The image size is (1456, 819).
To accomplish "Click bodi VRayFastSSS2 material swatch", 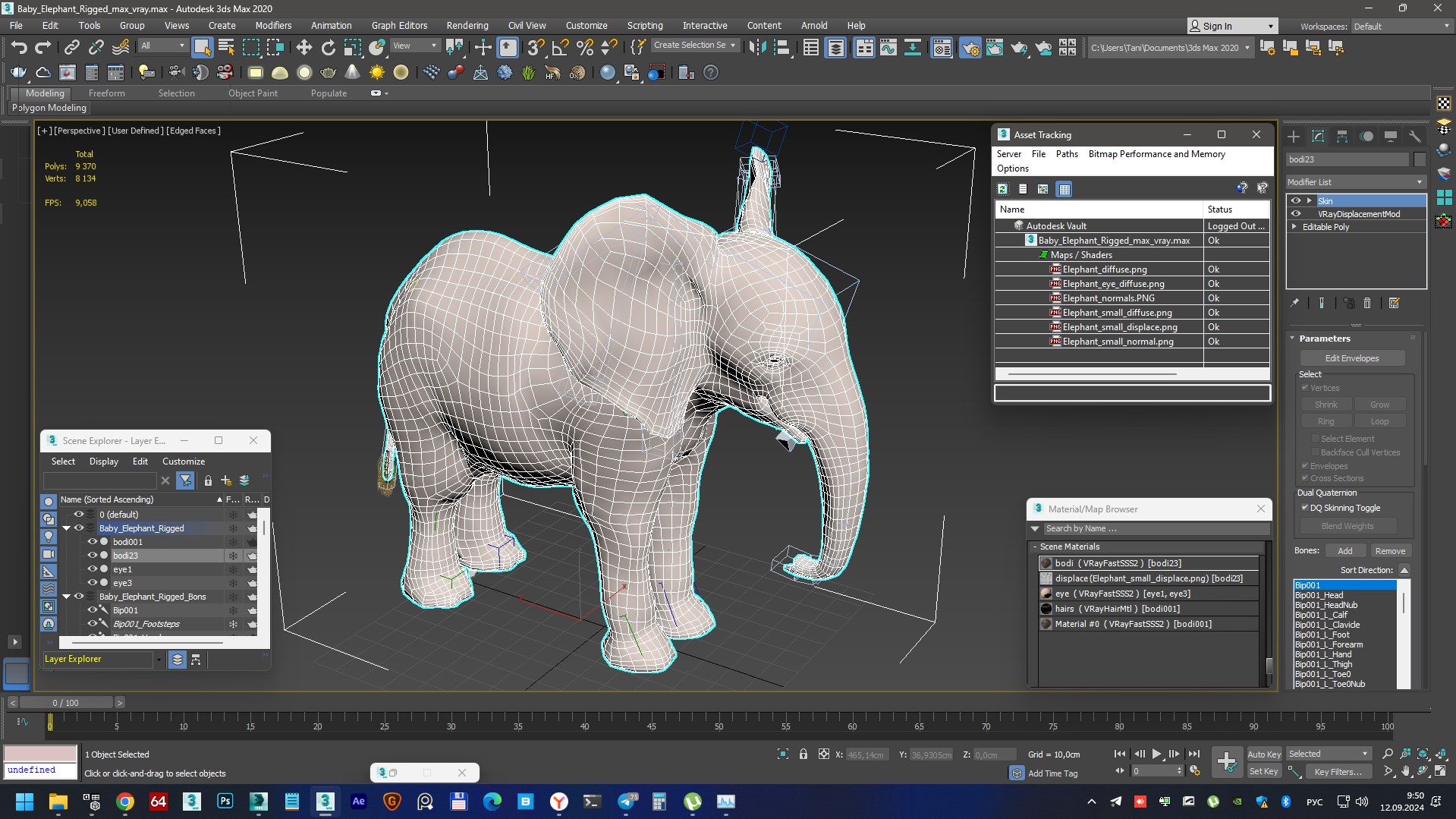I will pos(1046,563).
